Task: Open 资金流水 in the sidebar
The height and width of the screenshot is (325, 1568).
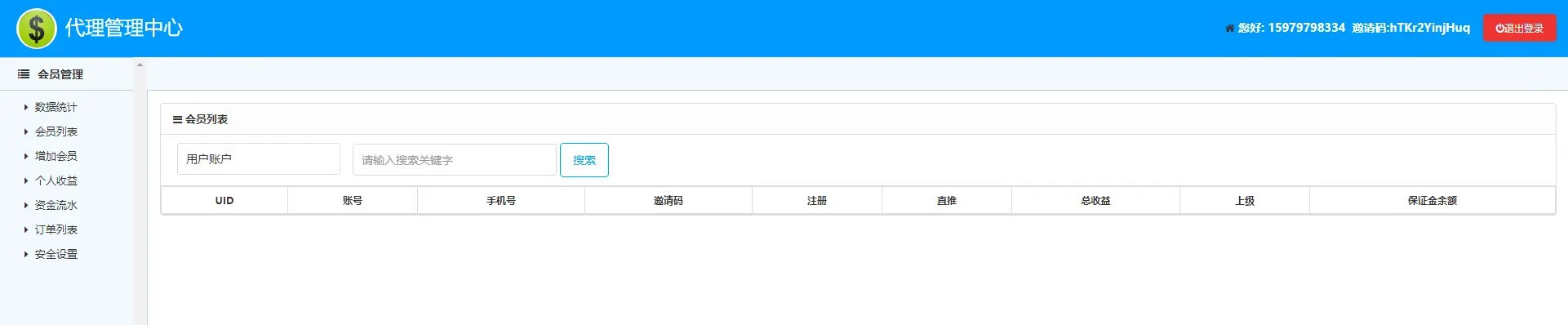Action: (56, 205)
